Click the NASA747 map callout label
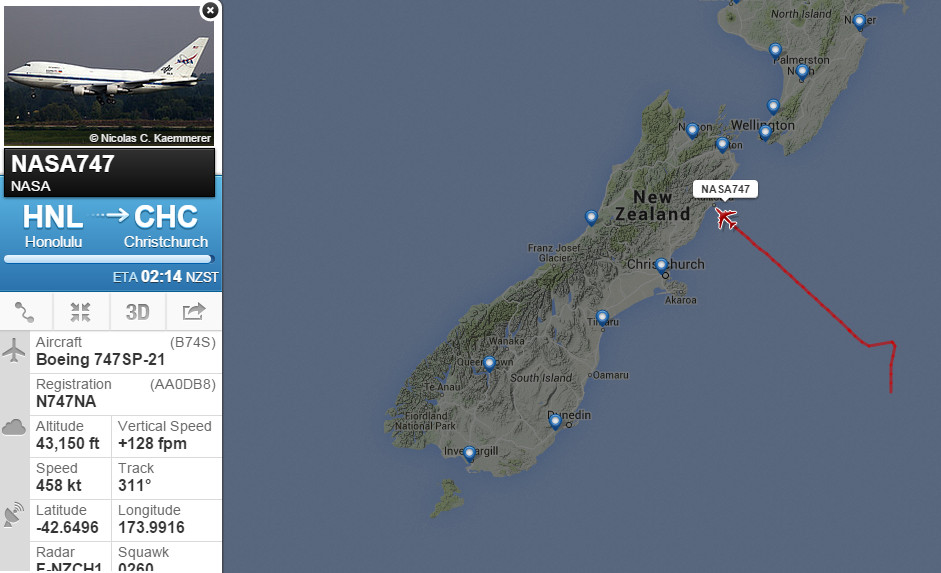 (725, 189)
